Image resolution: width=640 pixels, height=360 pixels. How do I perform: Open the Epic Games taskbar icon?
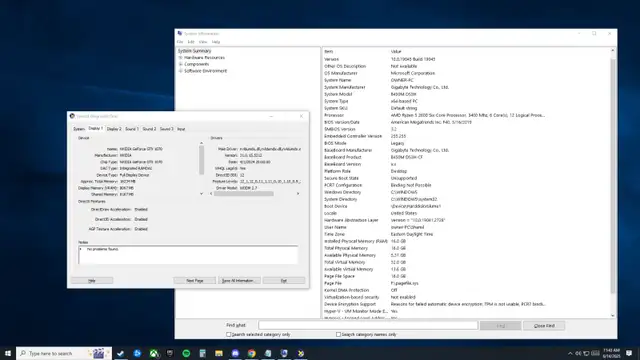pos(170,353)
